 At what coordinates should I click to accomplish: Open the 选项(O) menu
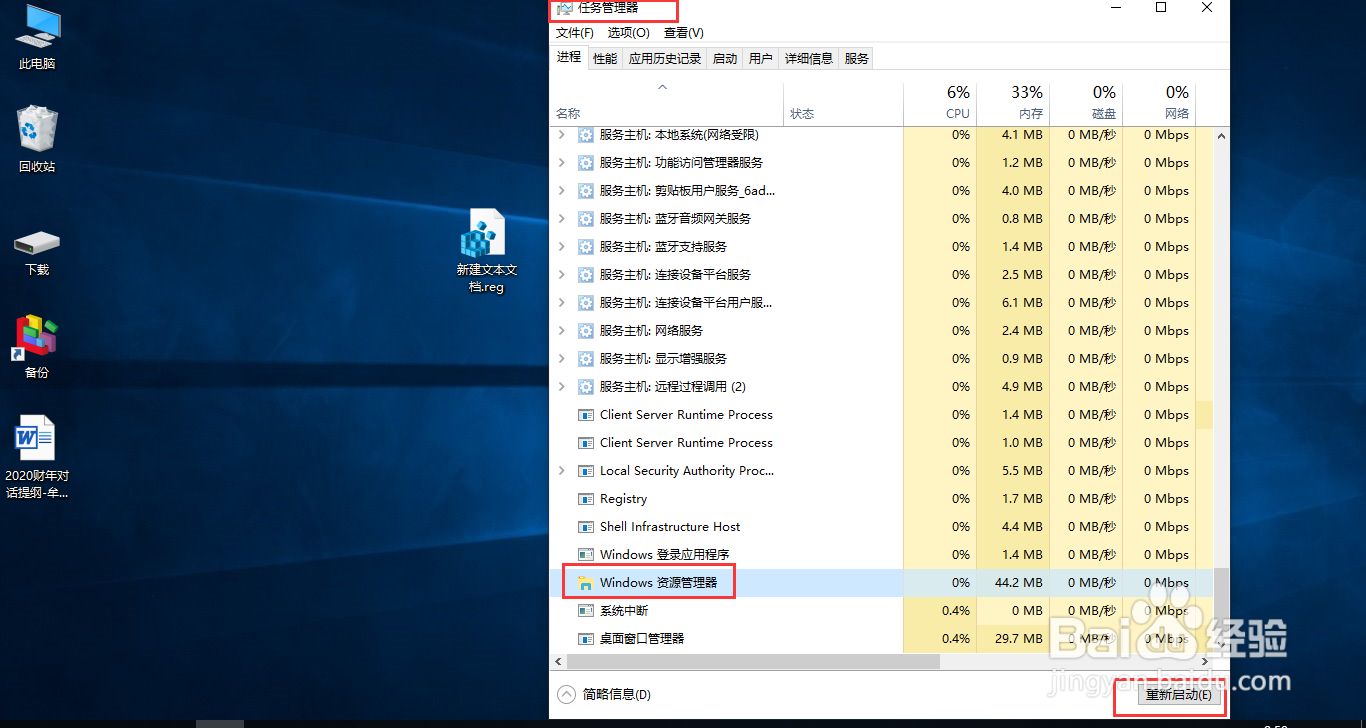629,33
